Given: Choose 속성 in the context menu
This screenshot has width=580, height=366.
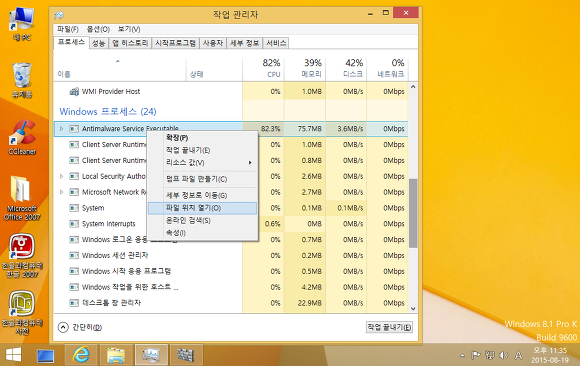Looking at the screenshot, I should (202, 233).
